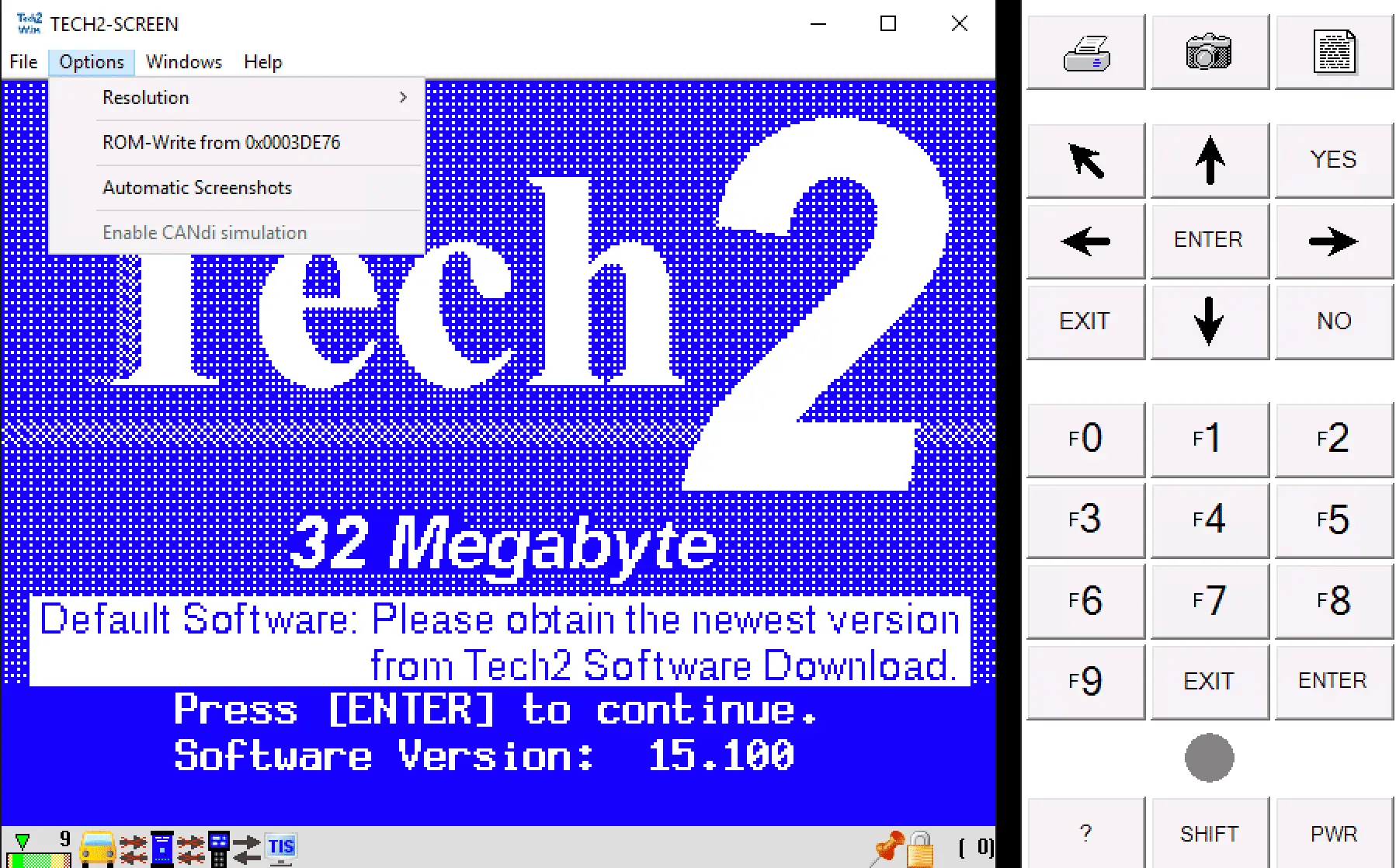The image size is (1396, 868).
Task: Click EXIT key next to F9
Action: tap(1209, 682)
